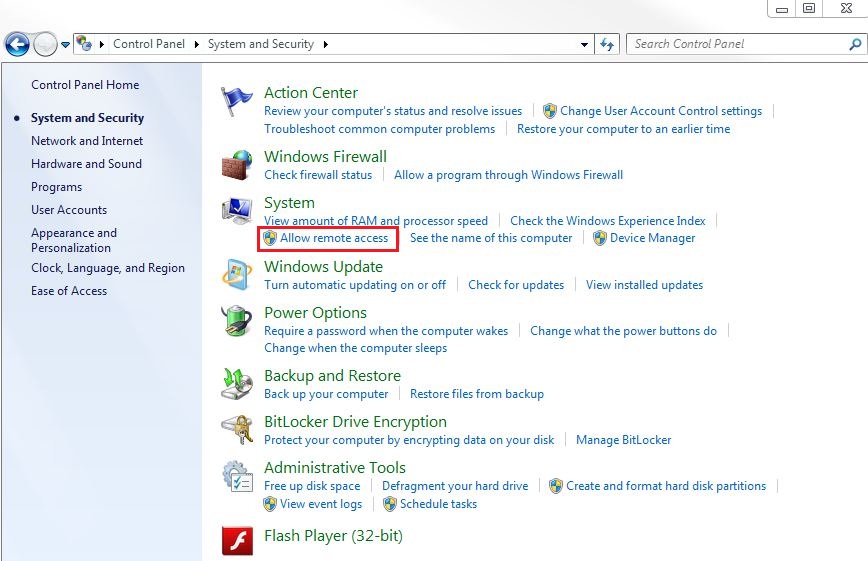868x561 pixels.
Task: Click System and Security in the breadcrumb
Action: pyautogui.click(x=261, y=44)
